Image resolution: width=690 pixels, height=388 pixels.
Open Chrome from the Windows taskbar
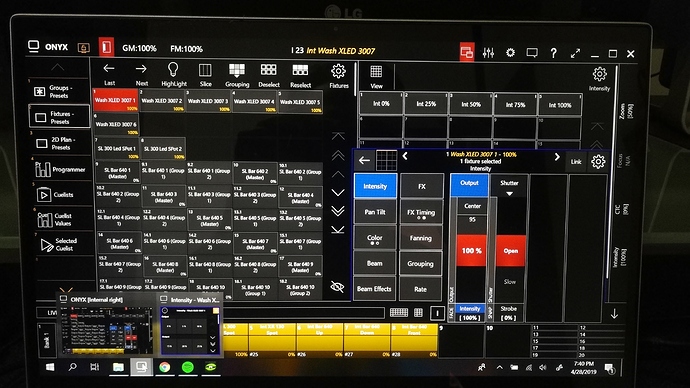pos(165,367)
